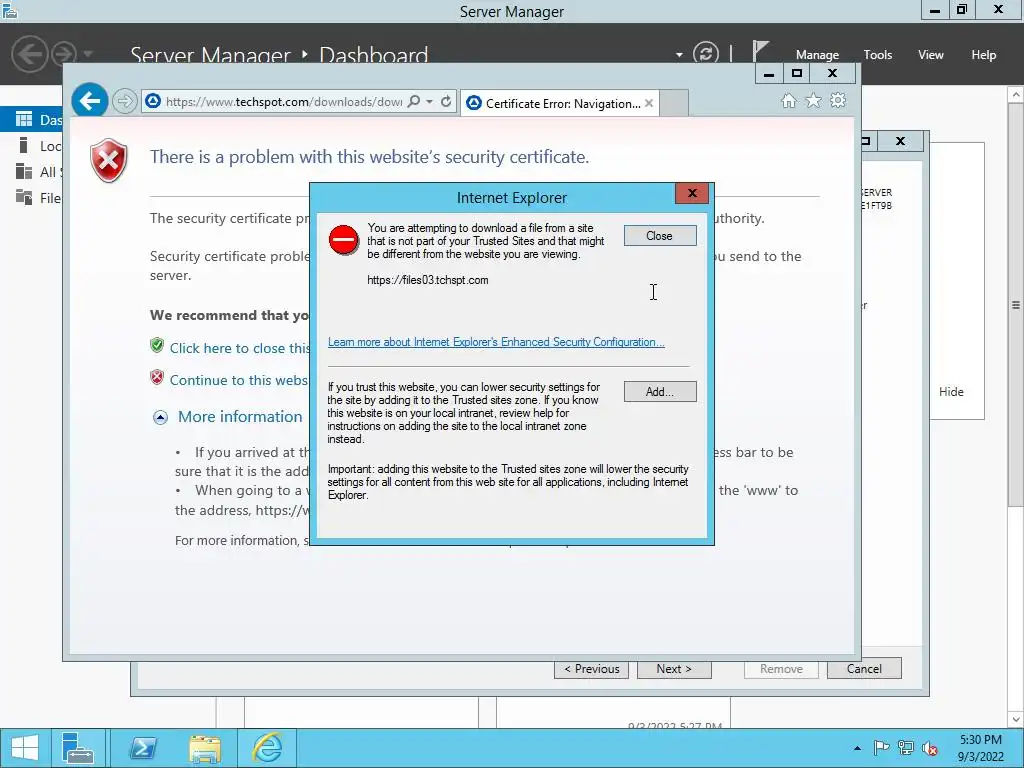
Task: Click the Previous button in the wizard
Action: pyautogui.click(x=592, y=669)
